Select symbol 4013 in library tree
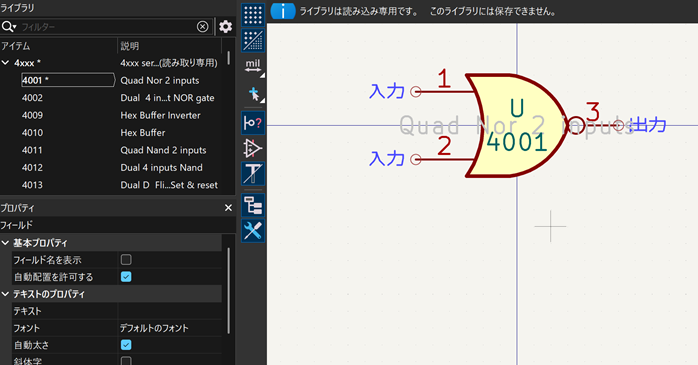The image size is (698, 365). tap(32, 185)
